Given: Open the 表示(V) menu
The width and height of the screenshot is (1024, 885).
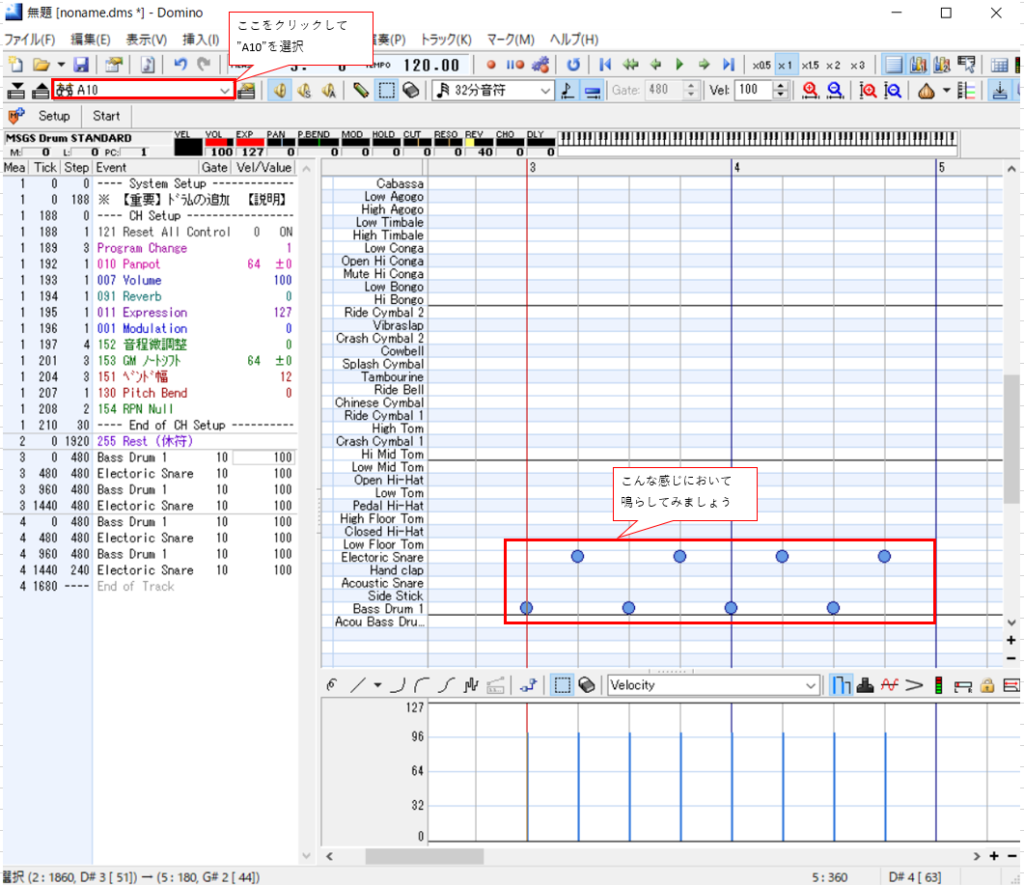Looking at the screenshot, I should [x=146, y=39].
